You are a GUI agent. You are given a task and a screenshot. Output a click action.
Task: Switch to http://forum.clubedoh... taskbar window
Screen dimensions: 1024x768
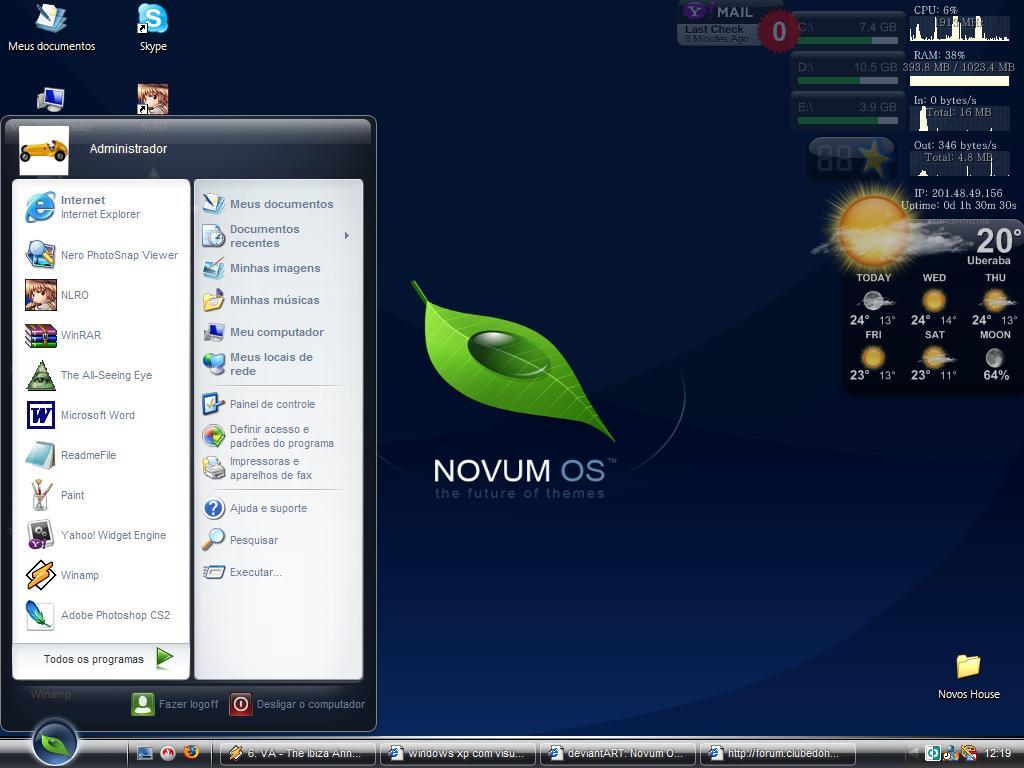(778, 754)
